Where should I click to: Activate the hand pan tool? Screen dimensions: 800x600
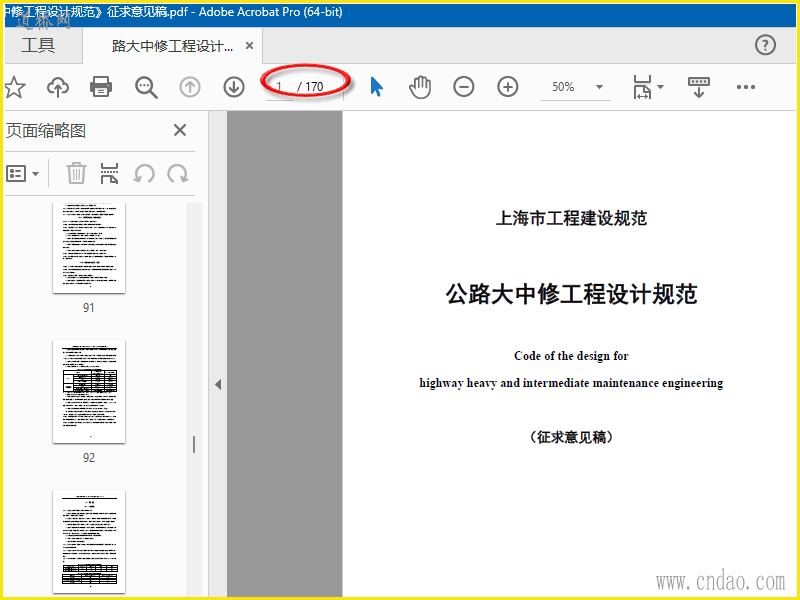tap(420, 87)
